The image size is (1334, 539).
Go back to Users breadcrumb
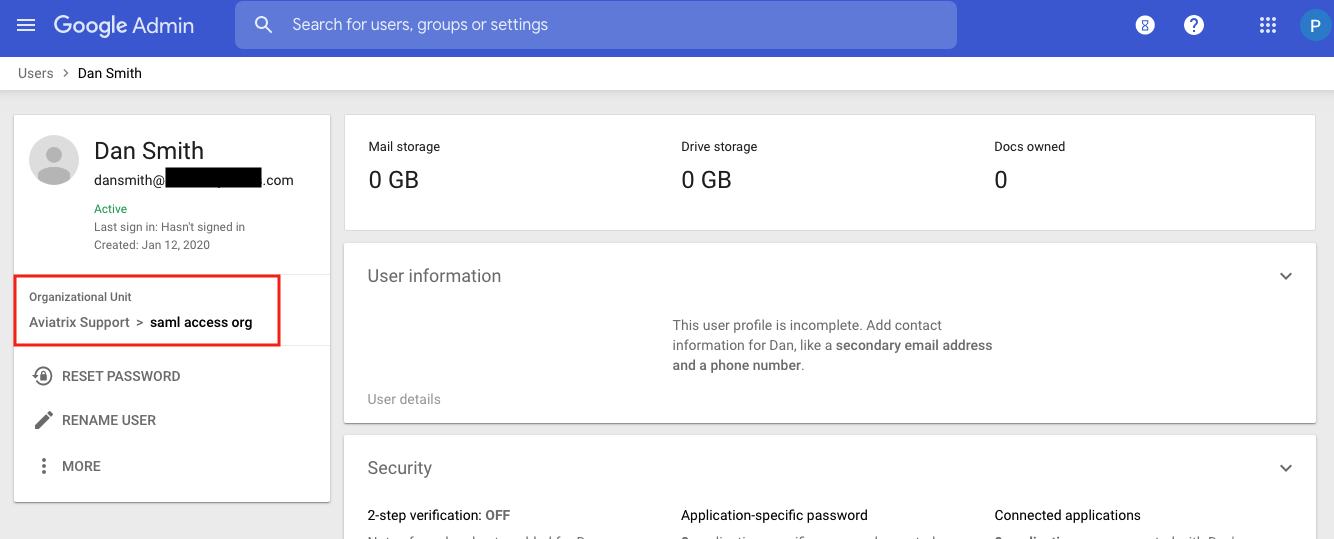[x=35, y=73]
